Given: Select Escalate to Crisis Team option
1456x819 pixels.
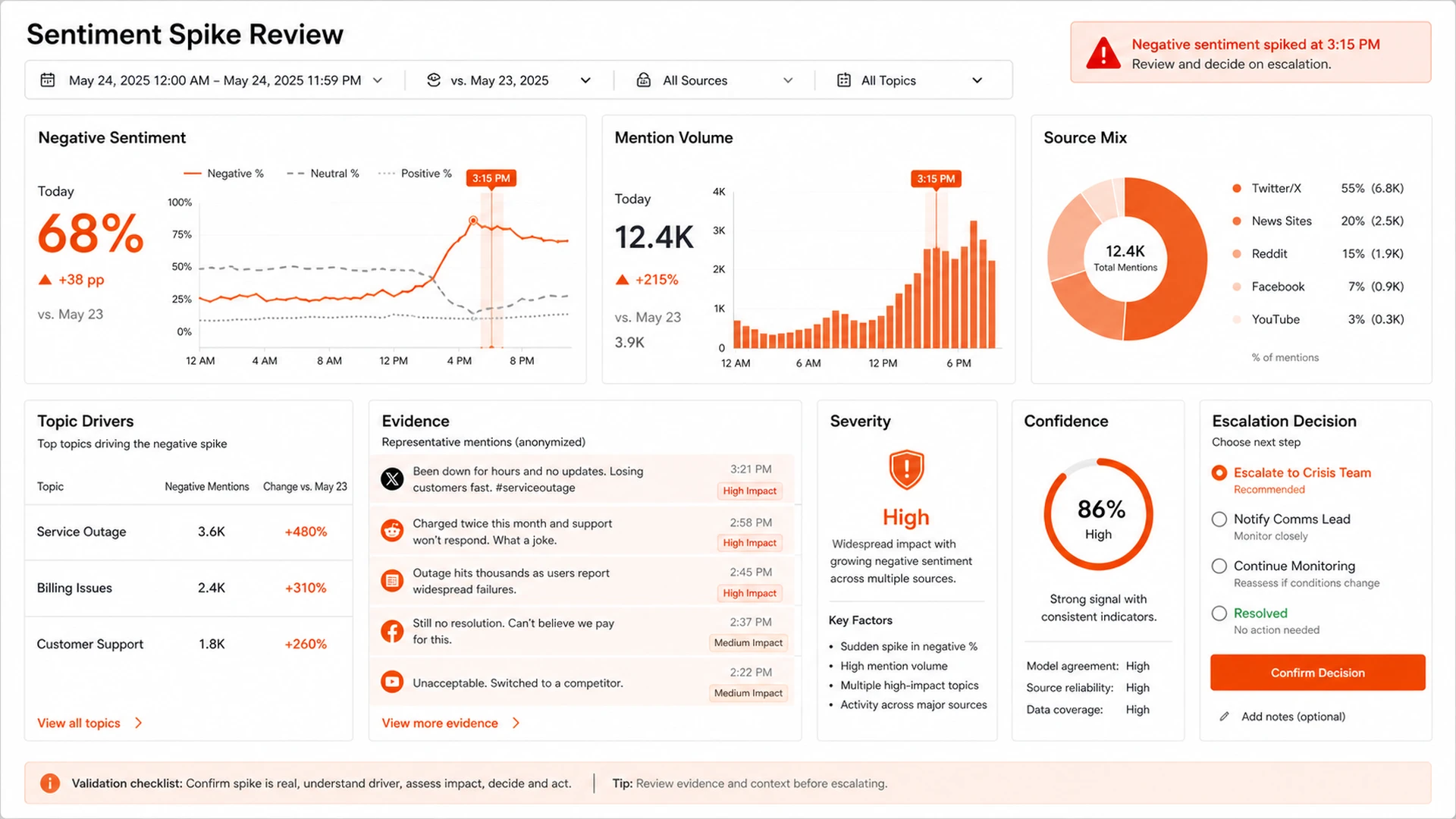Looking at the screenshot, I should click(x=1219, y=472).
